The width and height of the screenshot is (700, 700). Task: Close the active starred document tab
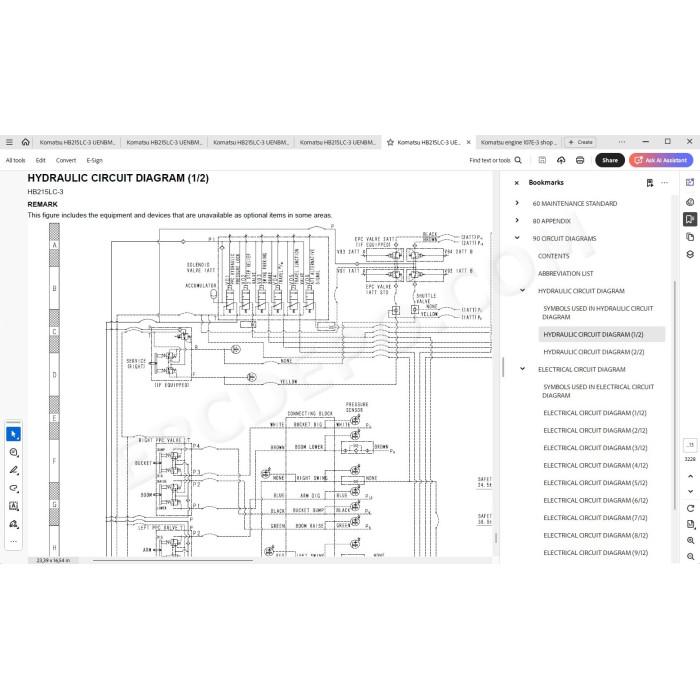(x=468, y=142)
